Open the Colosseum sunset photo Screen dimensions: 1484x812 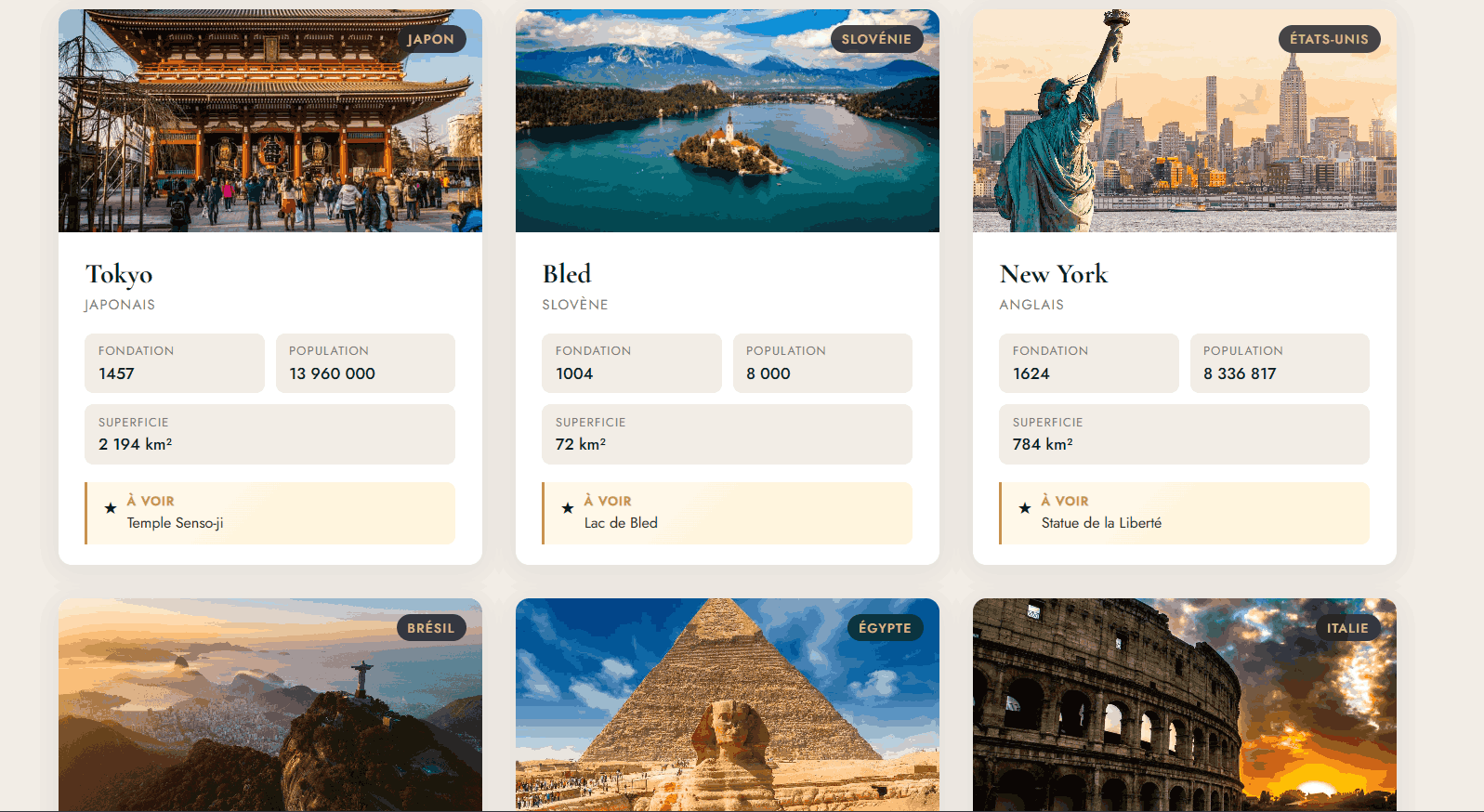coord(1185,705)
